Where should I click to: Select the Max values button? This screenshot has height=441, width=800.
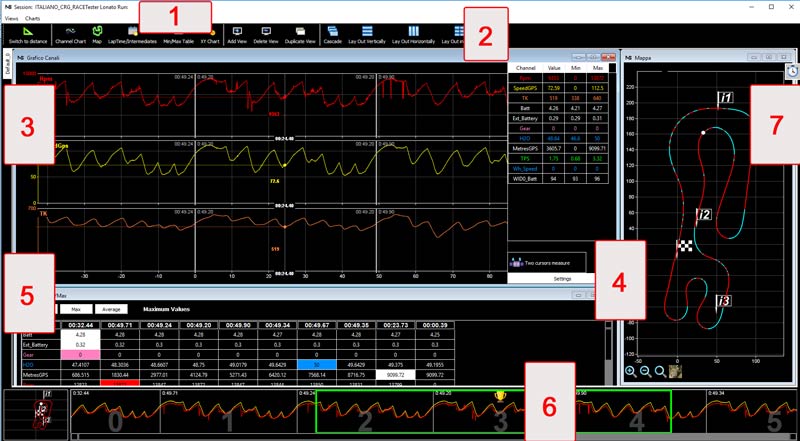click(76, 309)
